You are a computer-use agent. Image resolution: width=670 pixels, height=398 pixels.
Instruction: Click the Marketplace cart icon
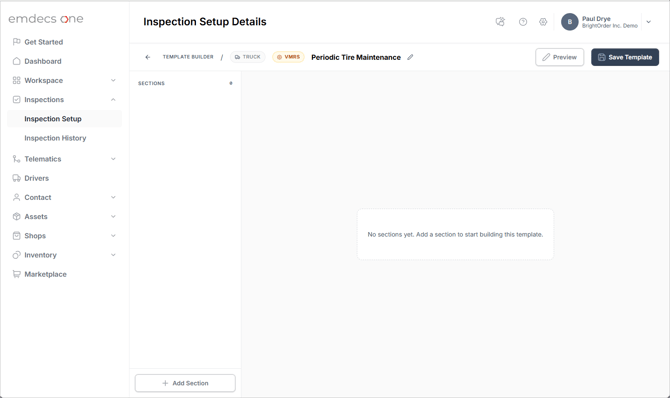coord(17,274)
